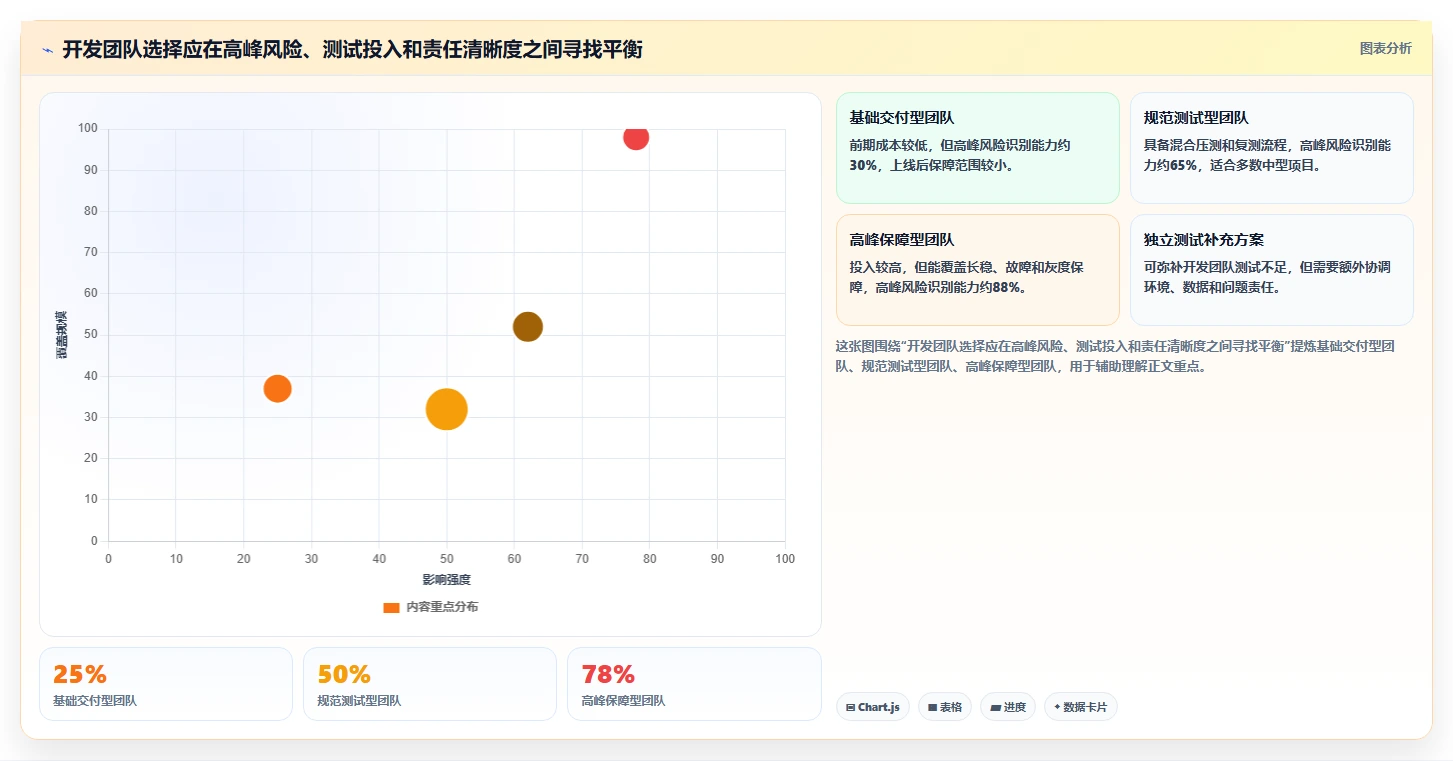Click the icon inside the 进度 chip
This screenshot has height=761, width=1453.
pyautogui.click(x=995, y=707)
